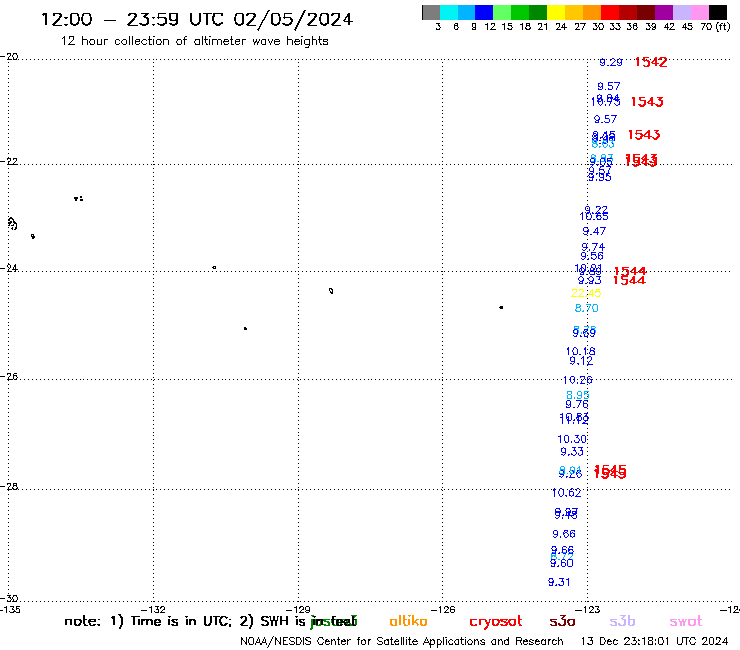Click the red time label '1542'

point(651,62)
